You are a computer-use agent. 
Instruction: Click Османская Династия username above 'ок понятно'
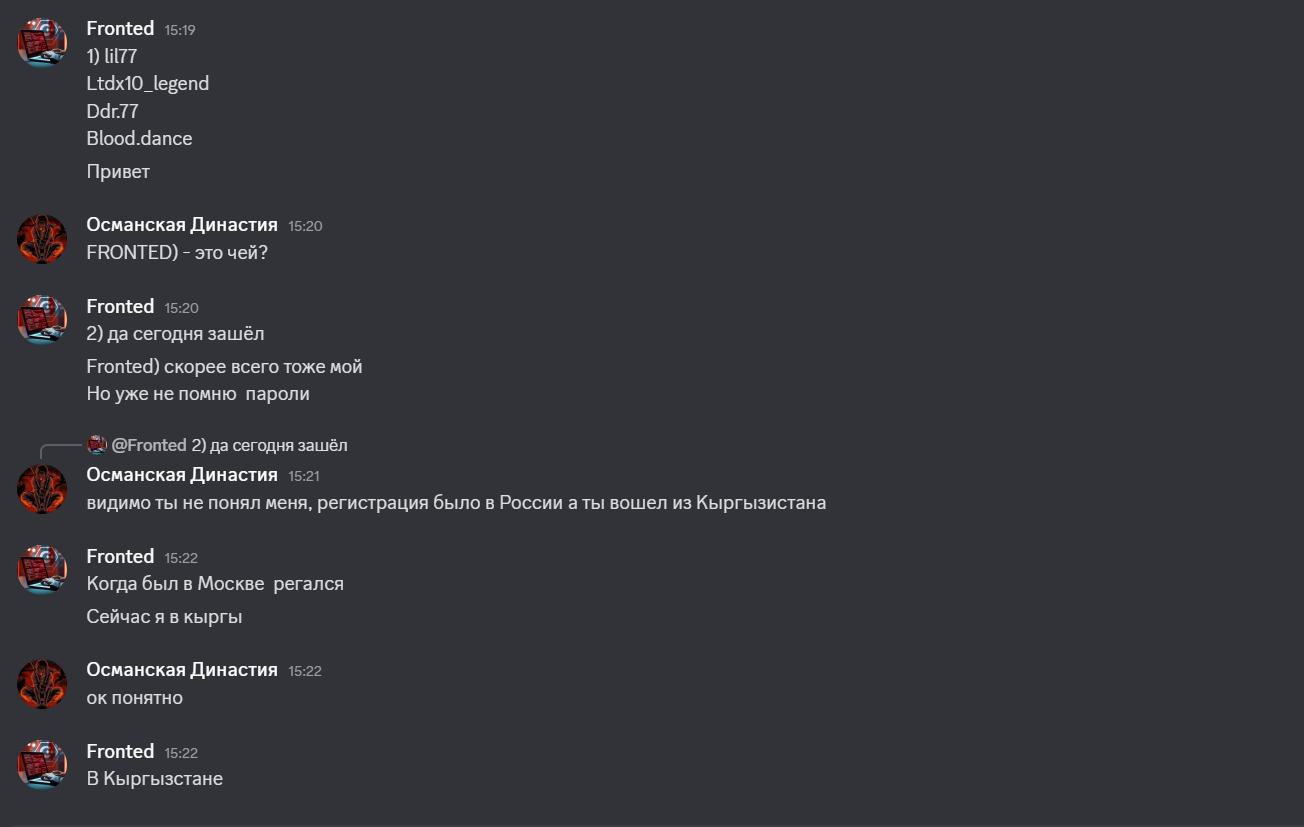[182, 670]
